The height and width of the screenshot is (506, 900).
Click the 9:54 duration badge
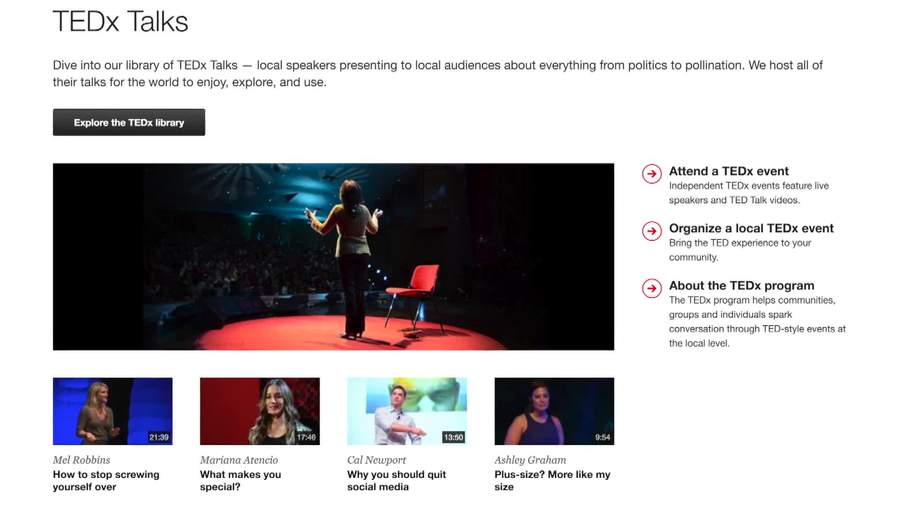602,437
